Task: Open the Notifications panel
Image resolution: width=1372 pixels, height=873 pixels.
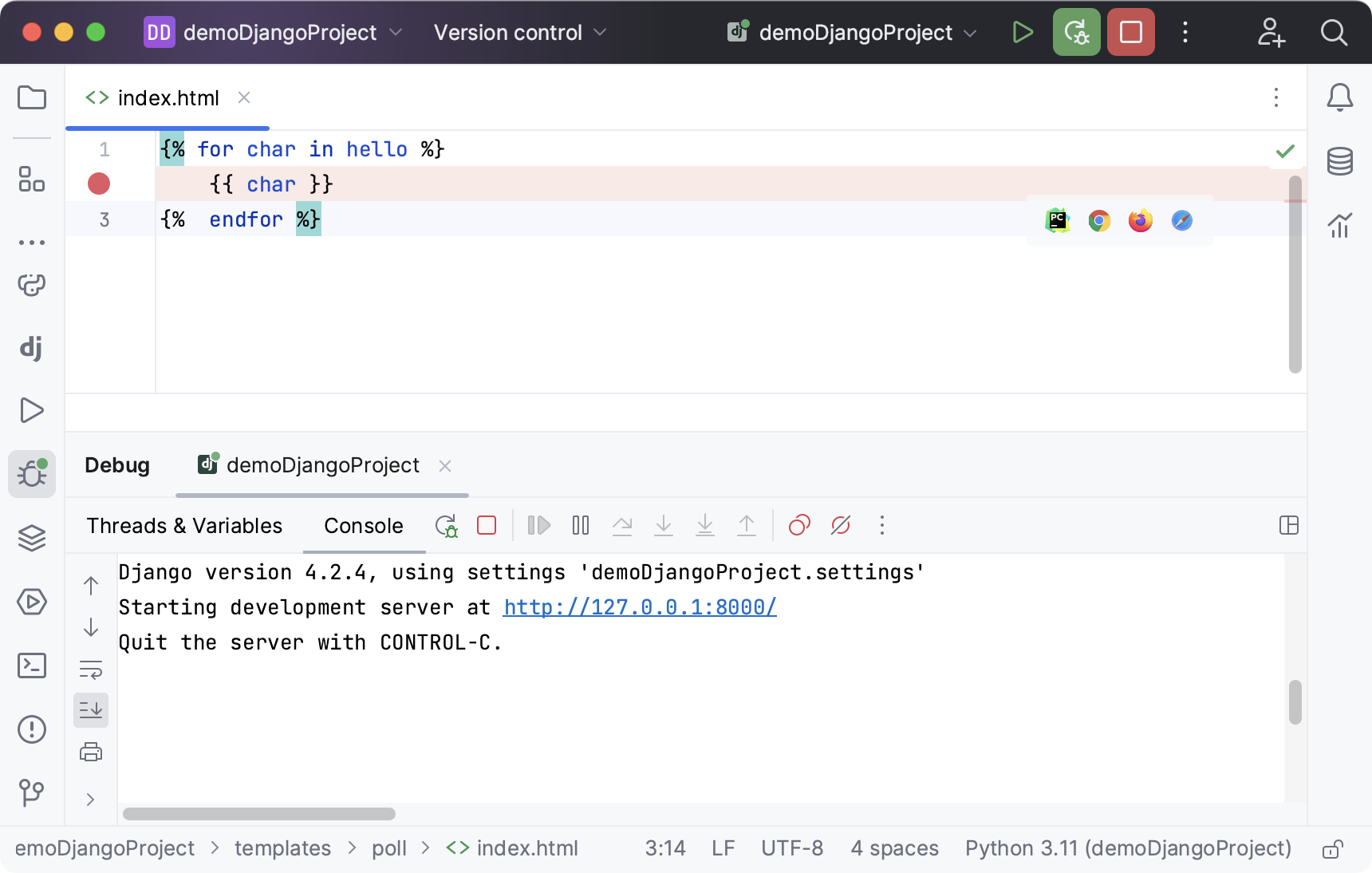Action: [x=1340, y=97]
